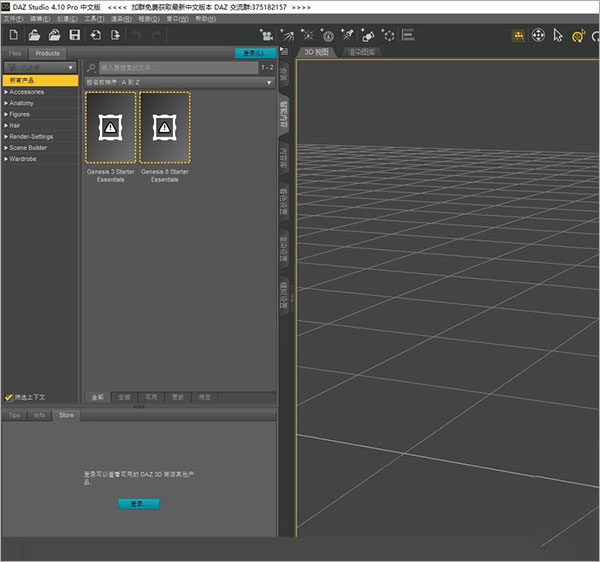The image size is (600, 562).
Task: Click the product search text field
Action: pos(179,68)
